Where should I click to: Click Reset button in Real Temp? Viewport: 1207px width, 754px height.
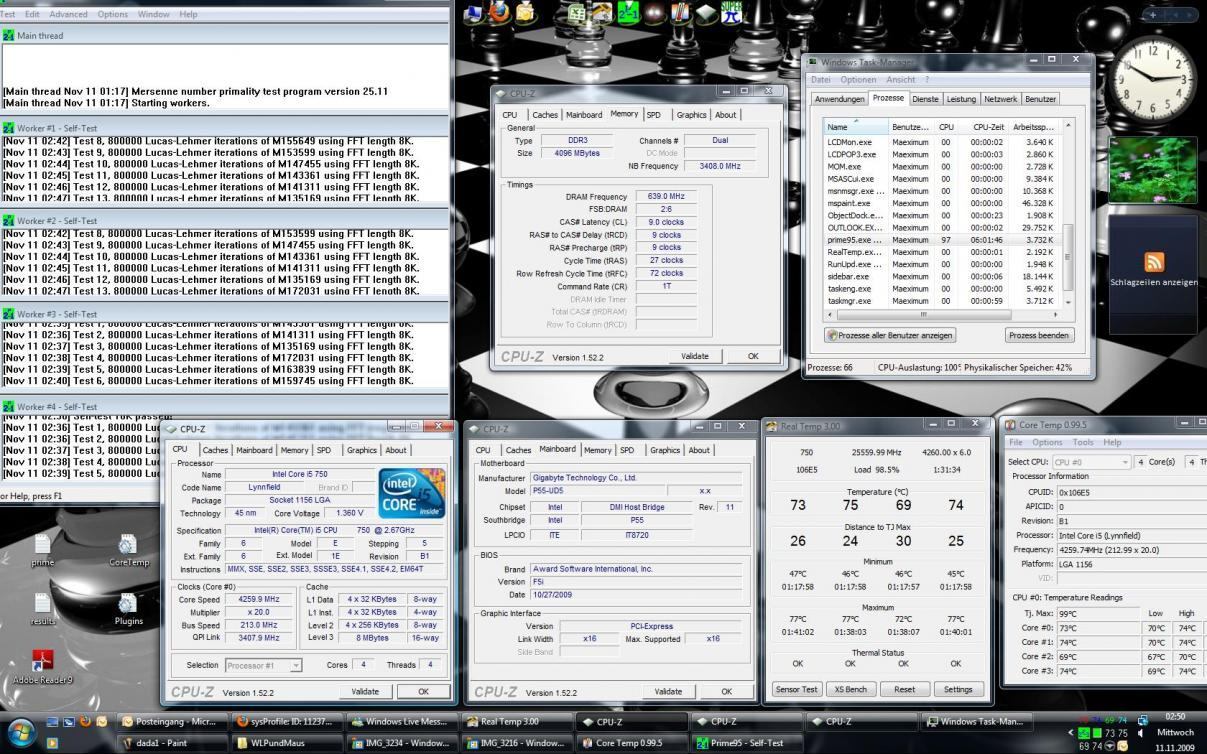(904, 689)
